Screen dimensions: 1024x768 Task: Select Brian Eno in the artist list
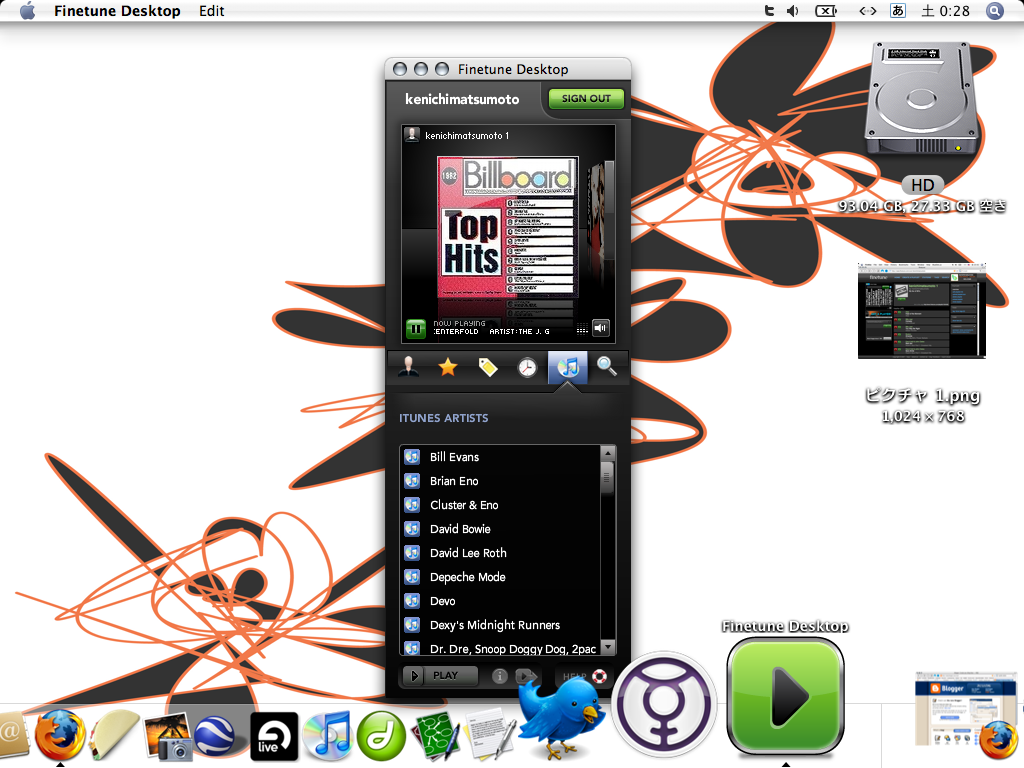pos(500,481)
